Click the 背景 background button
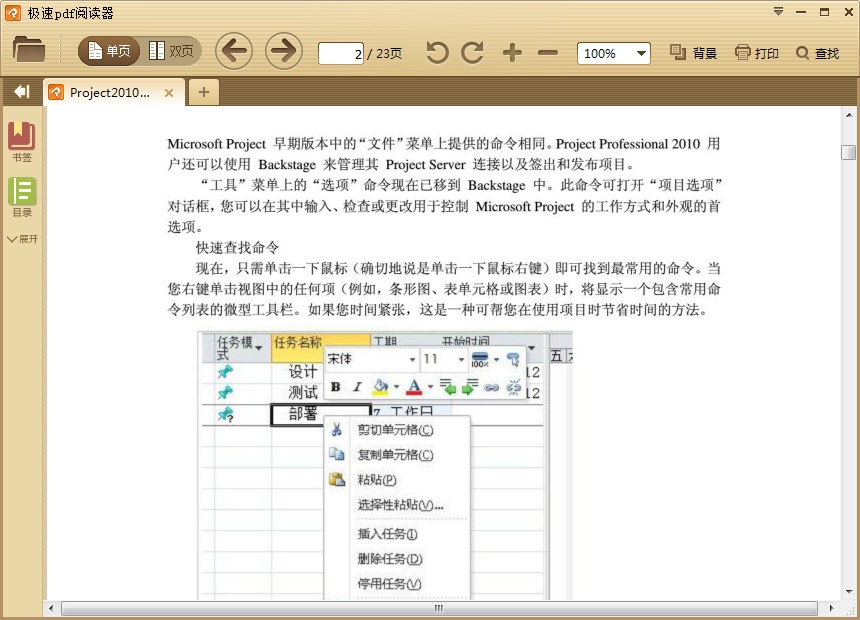Image resolution: width=860 pixels, height=620 pixels. point(693,53)
